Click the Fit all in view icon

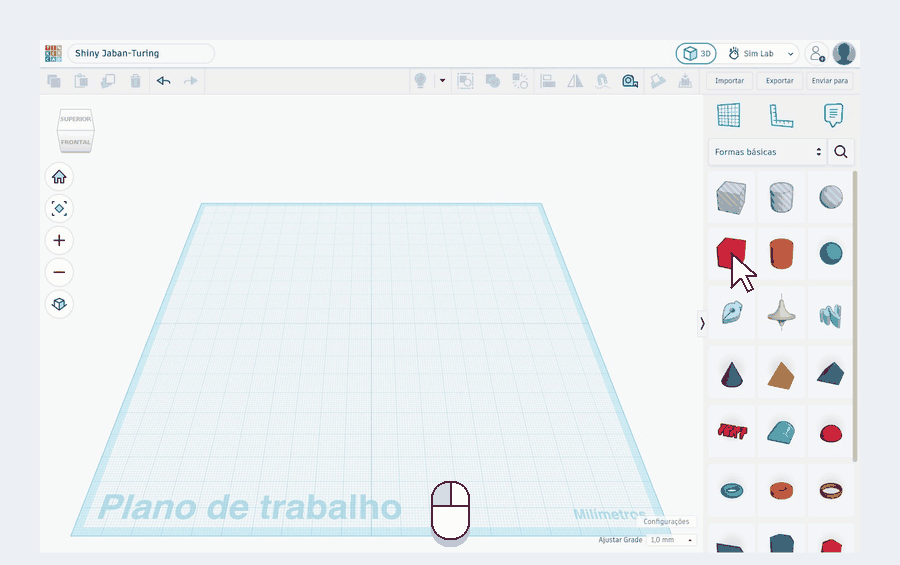pyautogui.click(x=59, y=208)
